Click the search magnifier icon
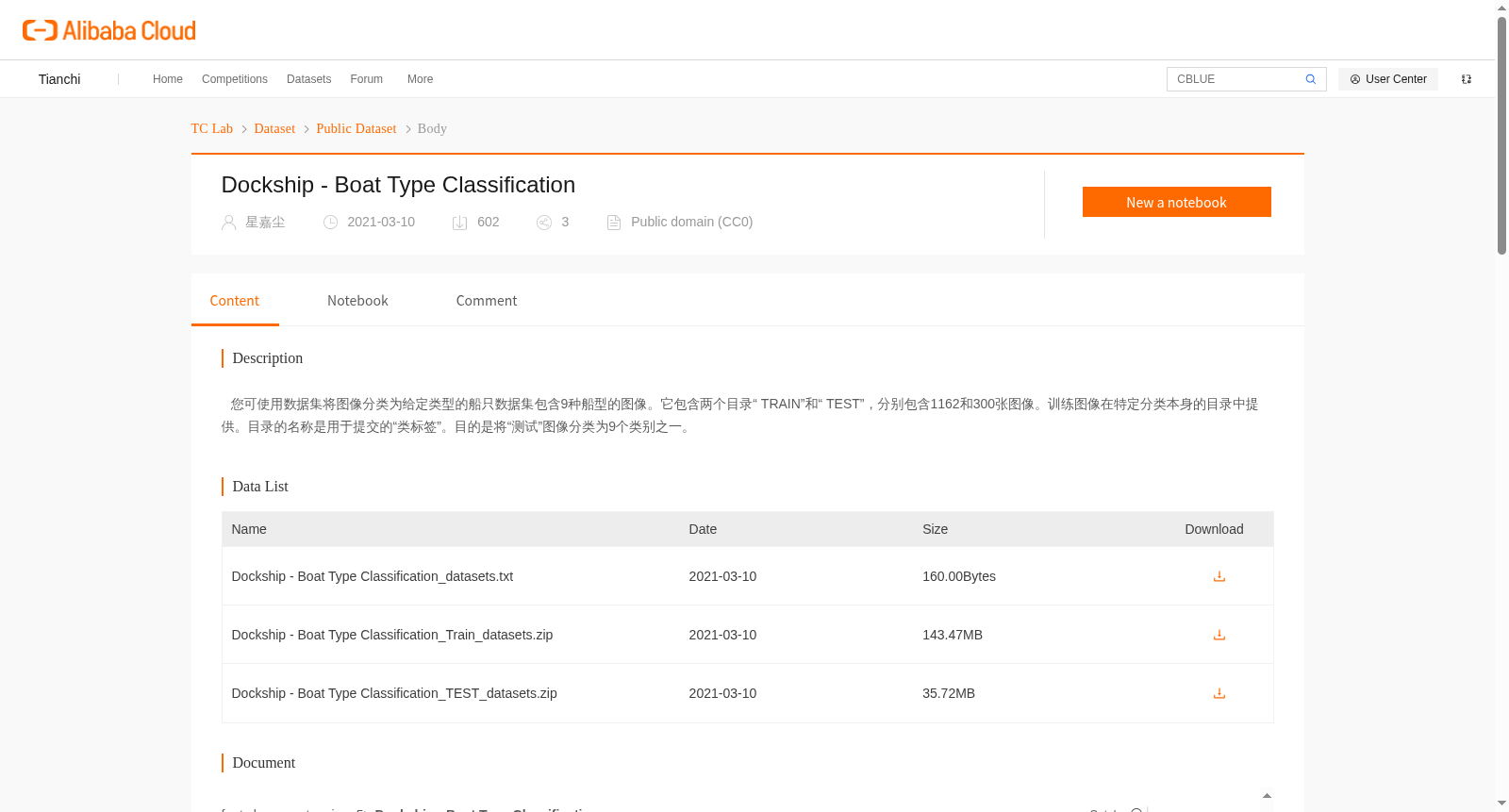The image size is (1509, 812). [x=1310, y=79]
